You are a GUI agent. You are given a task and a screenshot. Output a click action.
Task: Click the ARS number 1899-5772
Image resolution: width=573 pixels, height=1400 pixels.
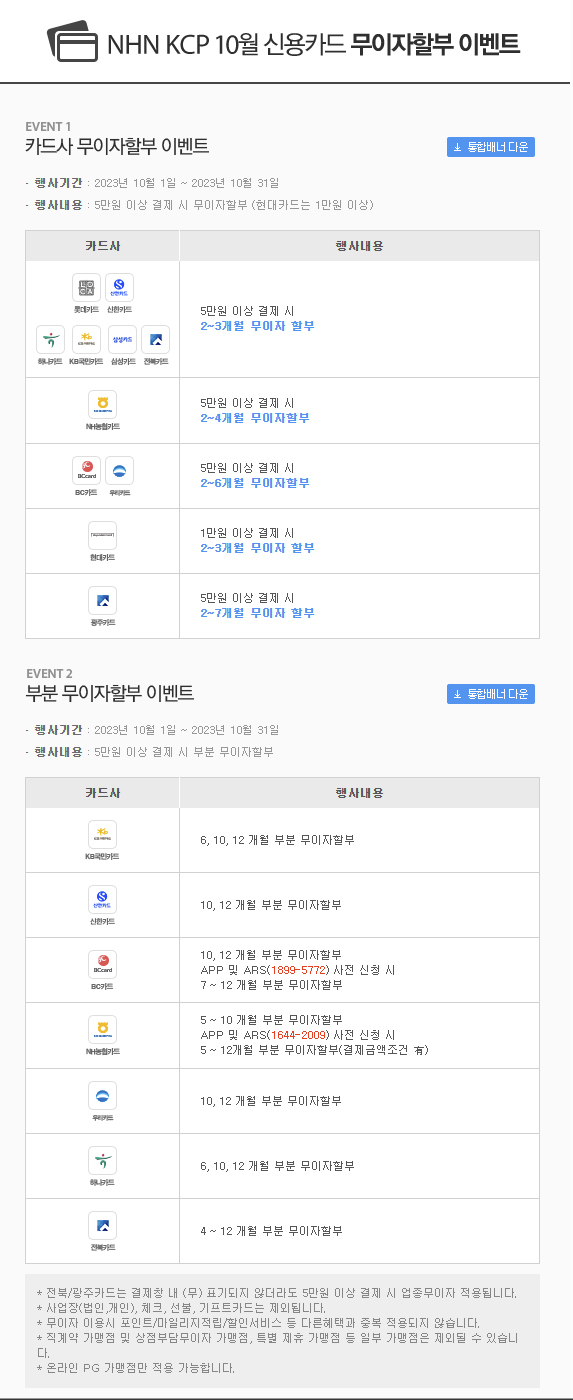[299, 970]
